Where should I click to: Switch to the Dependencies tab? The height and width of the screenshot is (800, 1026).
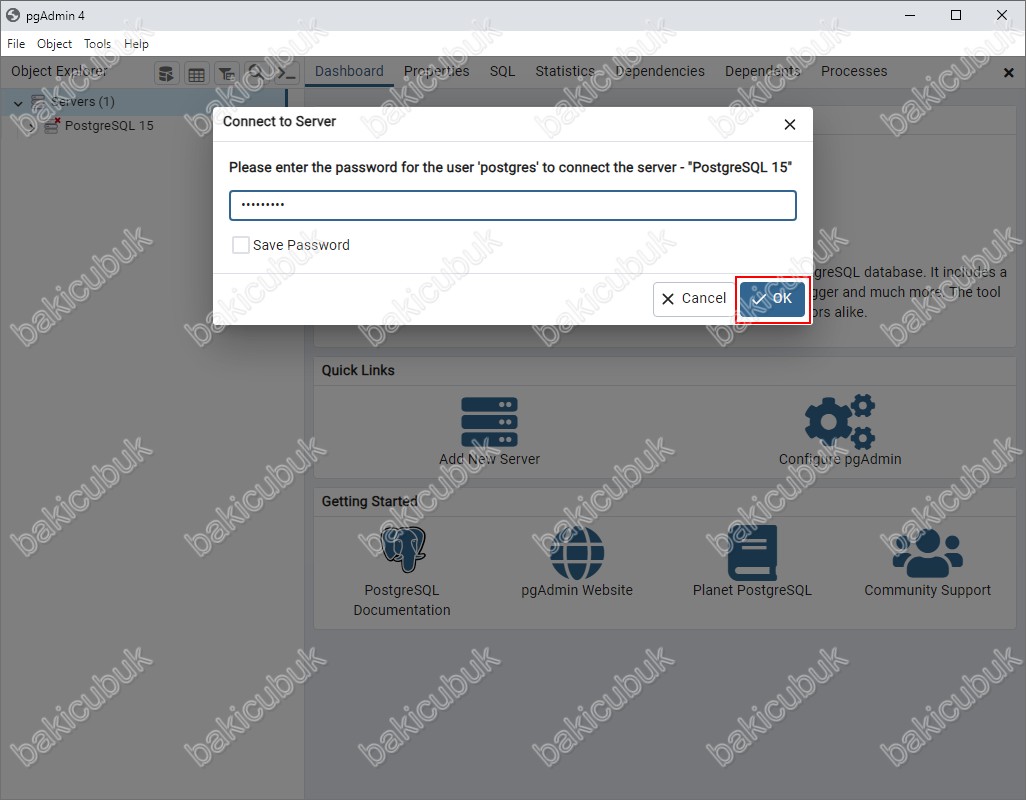[660, 71]
